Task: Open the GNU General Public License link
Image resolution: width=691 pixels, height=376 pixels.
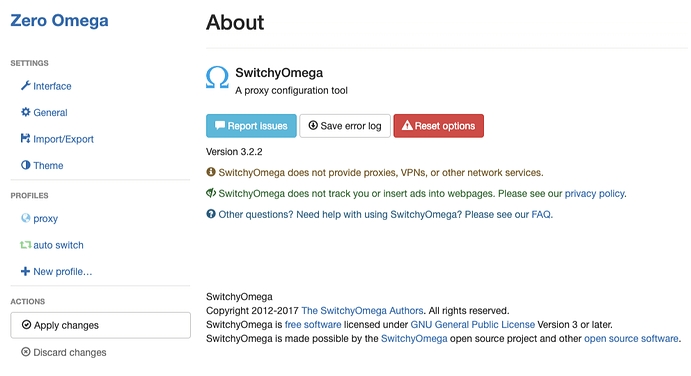Action: click(472, 325)
